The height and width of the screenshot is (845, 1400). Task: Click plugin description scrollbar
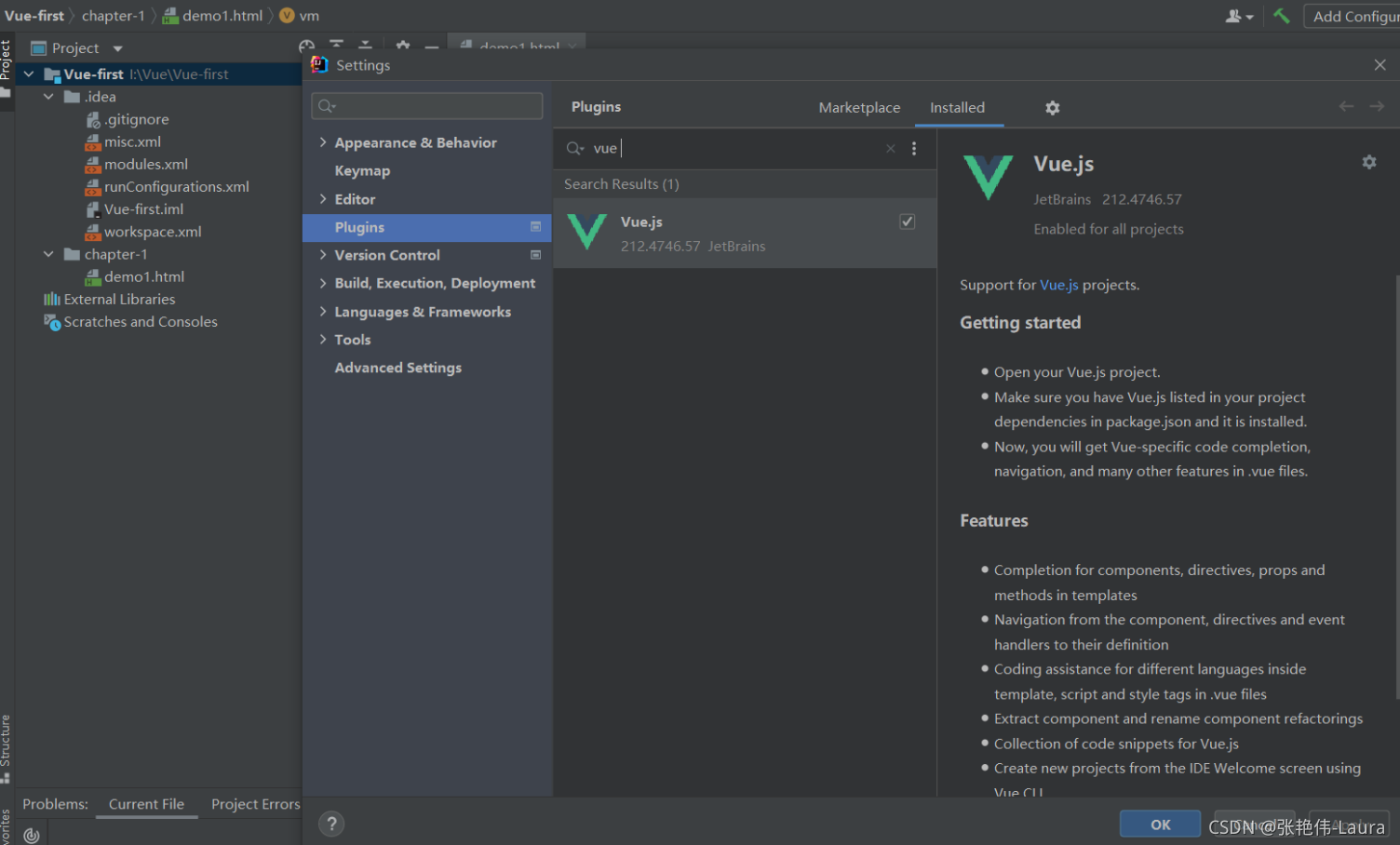coord(1395,486)
